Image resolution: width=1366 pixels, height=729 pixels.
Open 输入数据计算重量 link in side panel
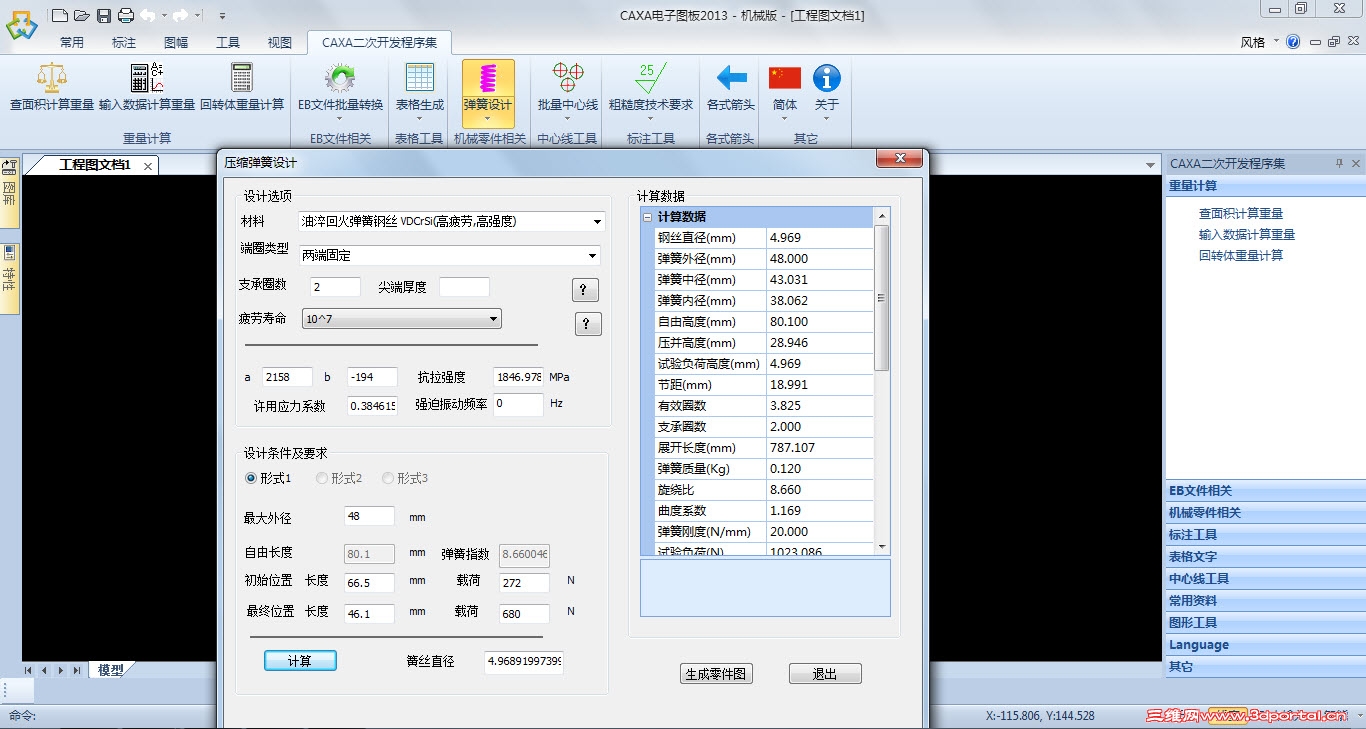click(x=1246, y=234)
